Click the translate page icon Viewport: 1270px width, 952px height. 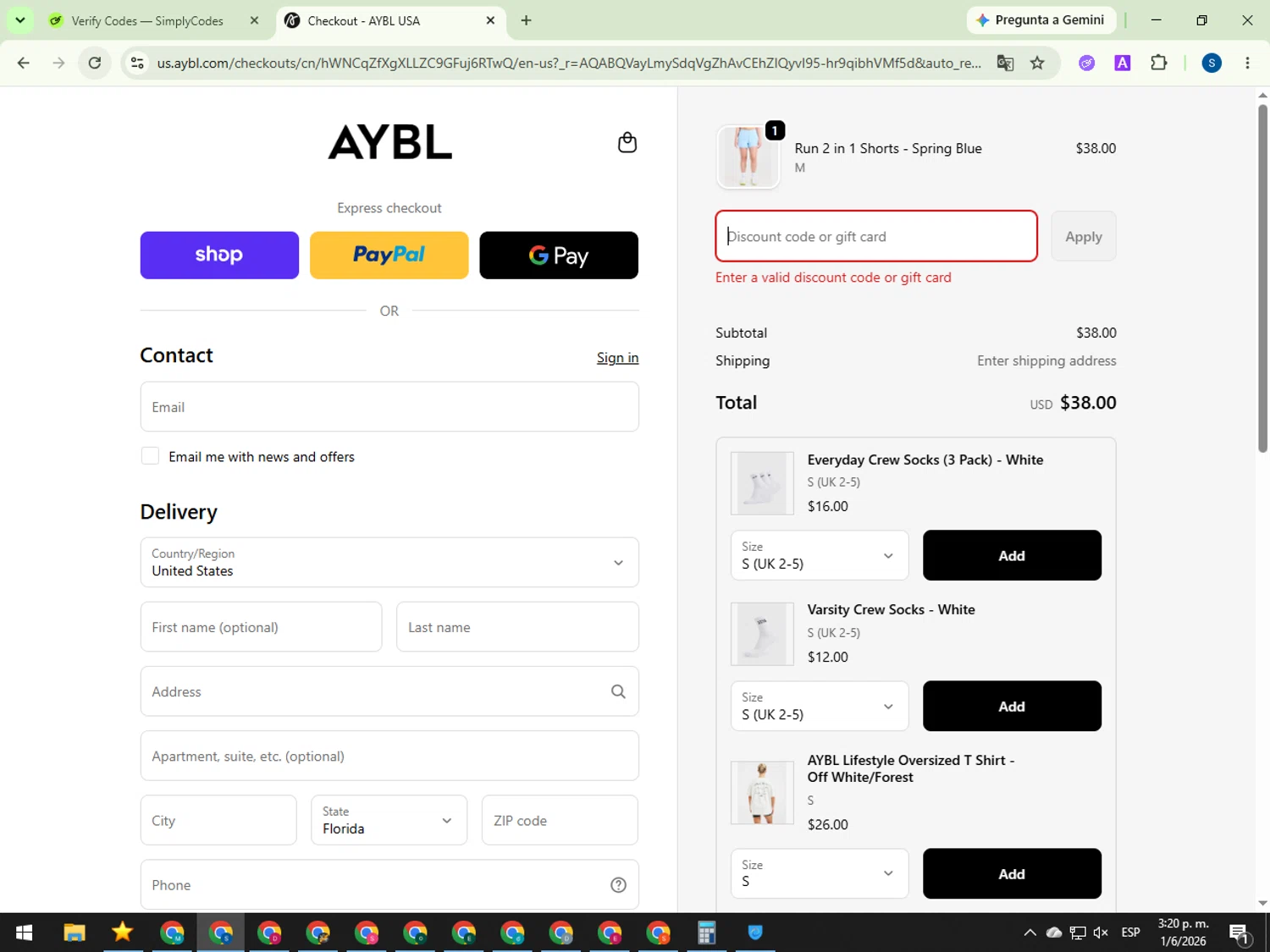pos(1005,63)
